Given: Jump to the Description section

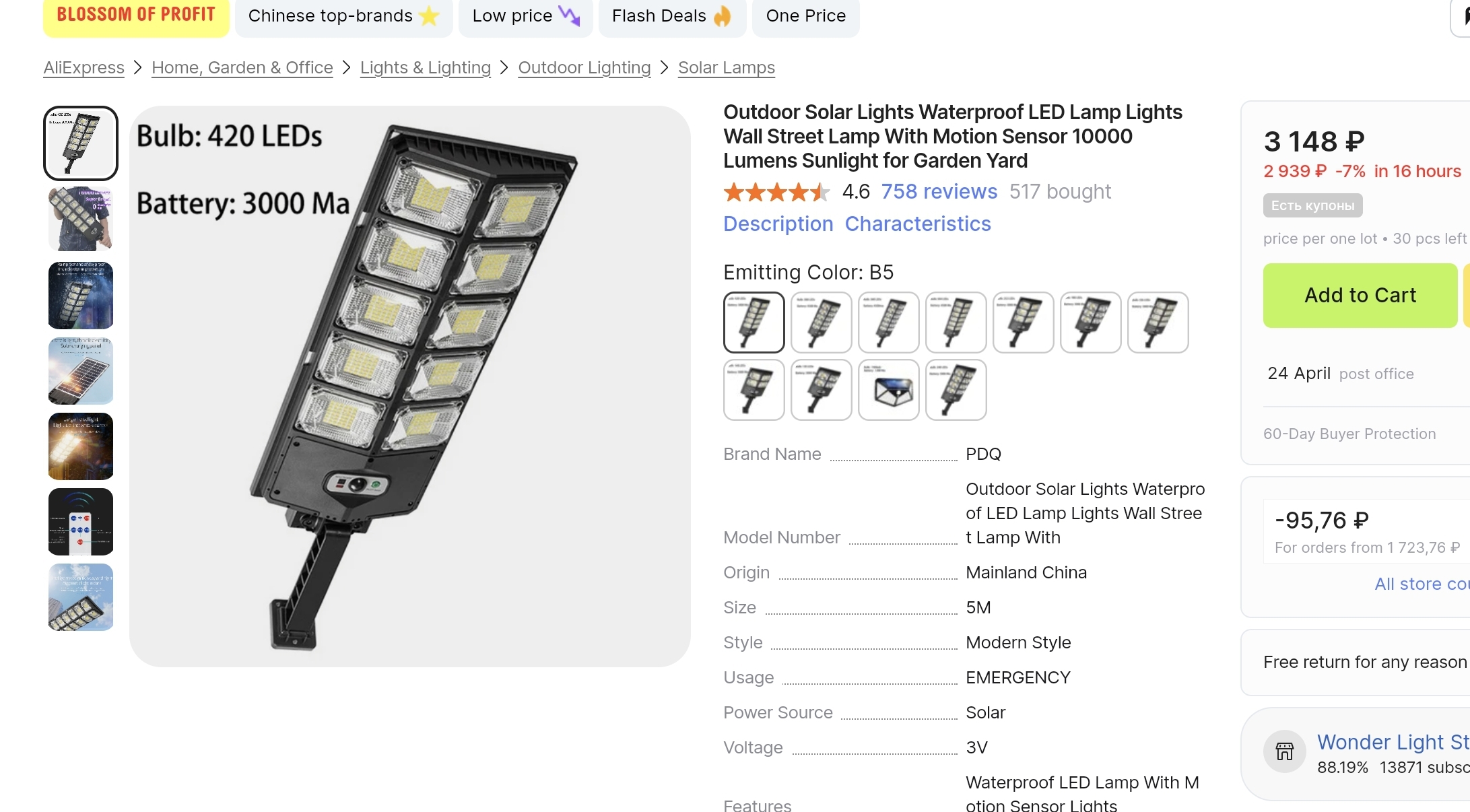Looking at the screenshot, I should click(778, 224).
